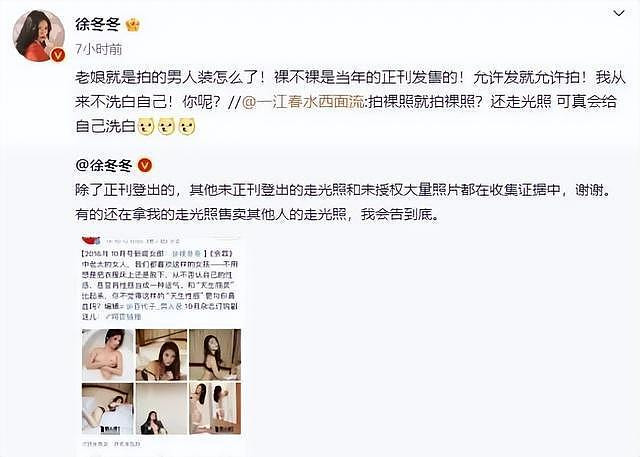Click the third smirking emoji in the post
Image resolution: width=640 pixels, height=457 pixels.
[187, 126]
